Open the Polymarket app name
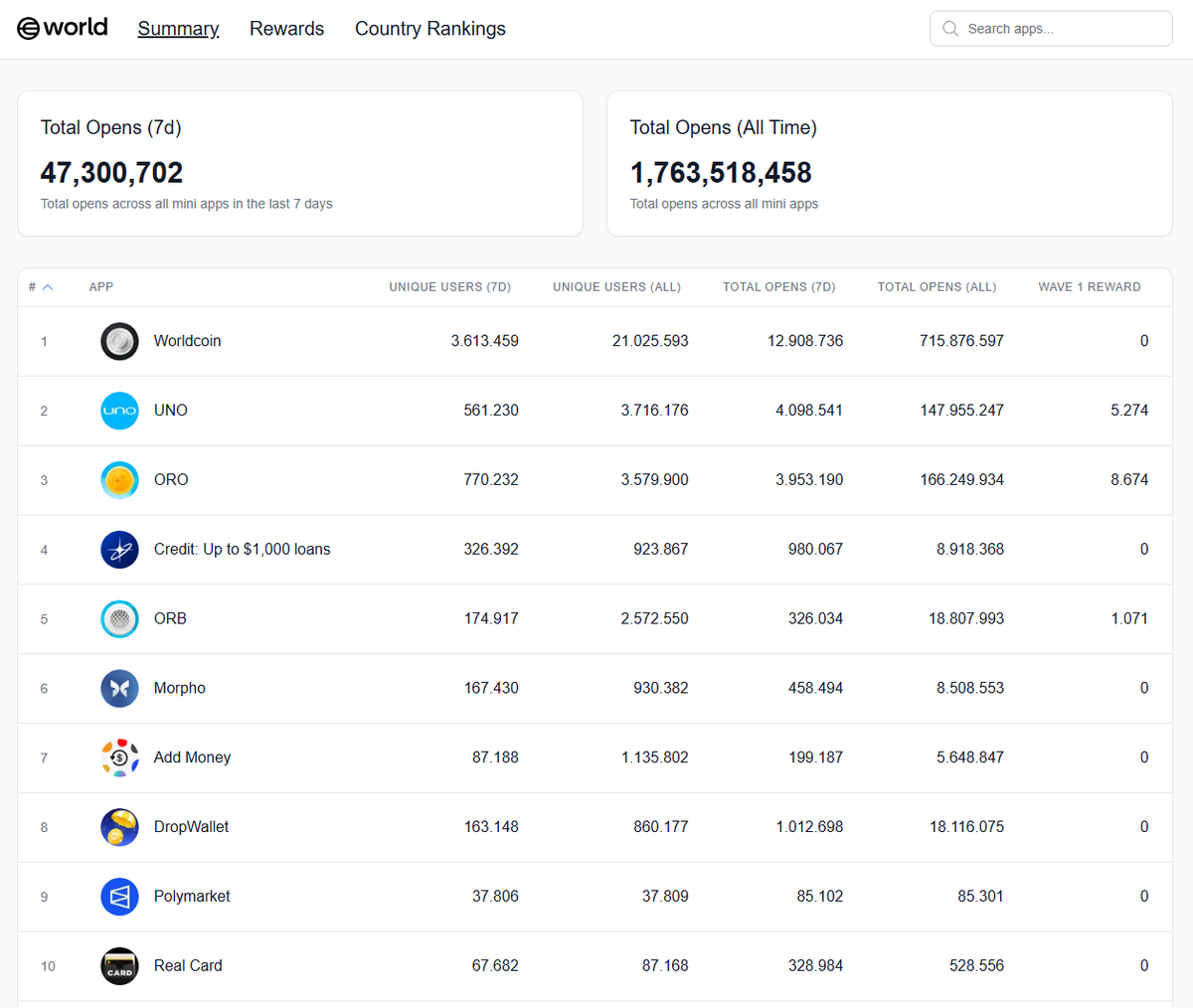 pos(192,897)
